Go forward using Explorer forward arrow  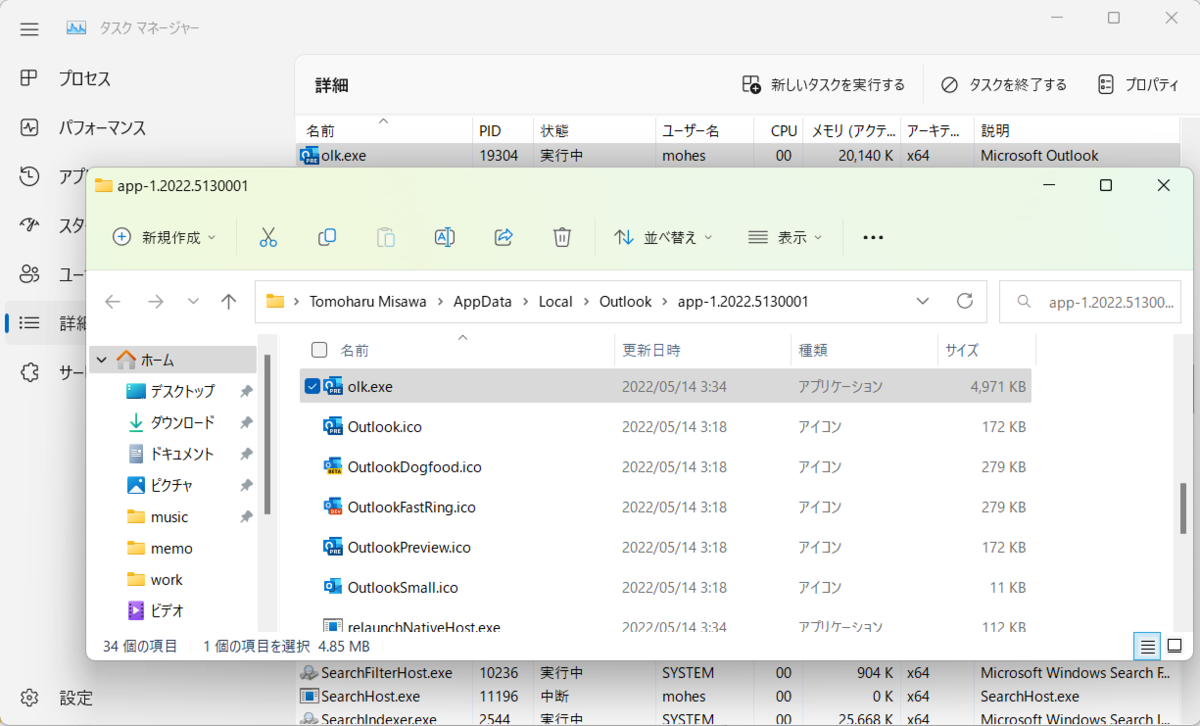[155, 301]
